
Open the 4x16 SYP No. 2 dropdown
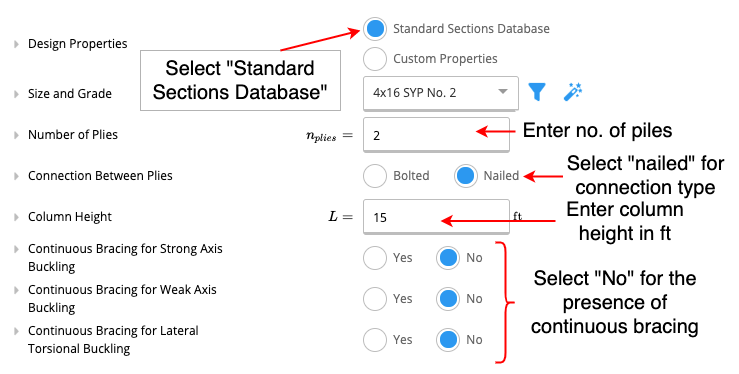point(441,93)
